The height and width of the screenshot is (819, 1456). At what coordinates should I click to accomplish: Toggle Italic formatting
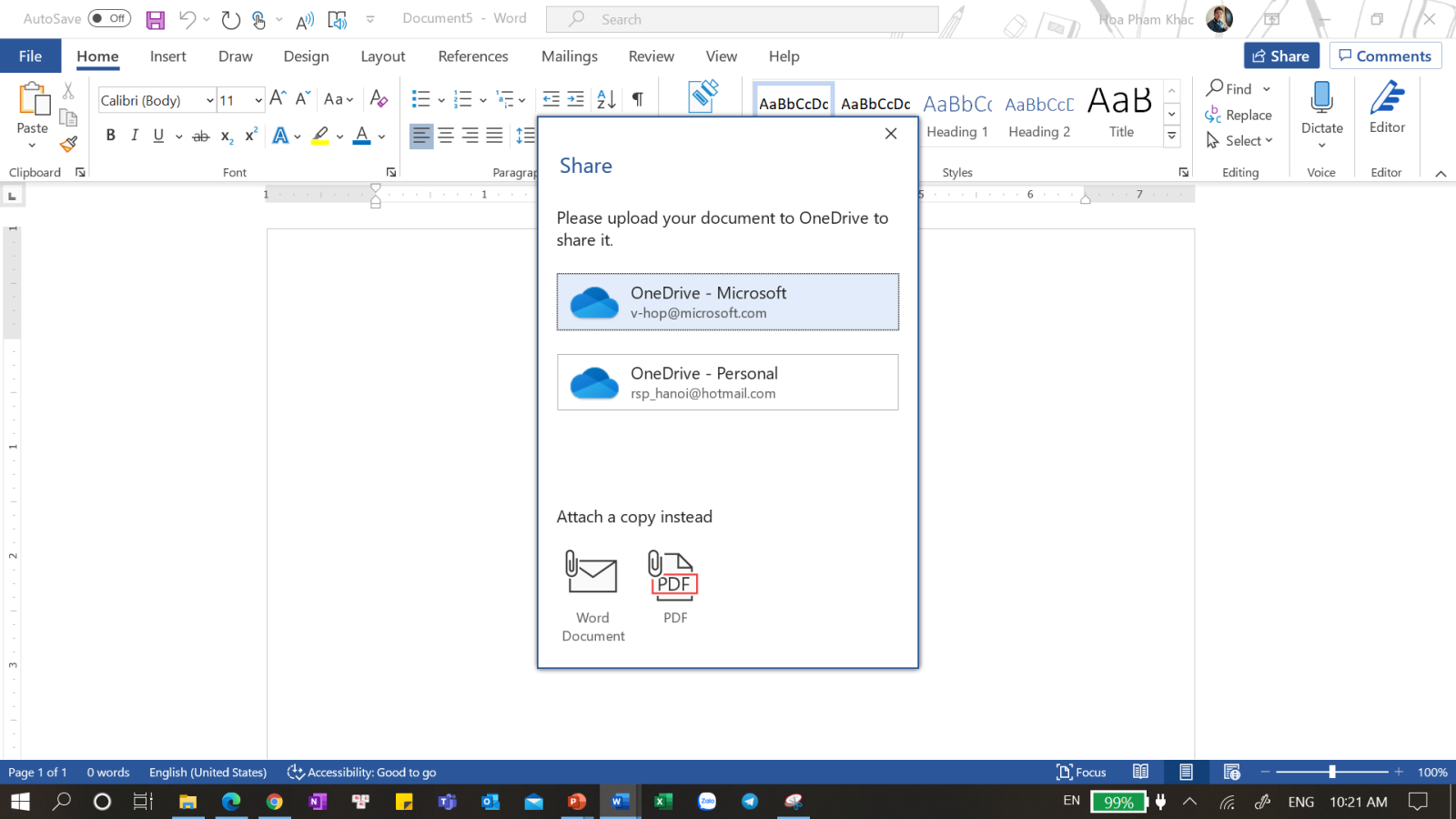pos(135,136)
